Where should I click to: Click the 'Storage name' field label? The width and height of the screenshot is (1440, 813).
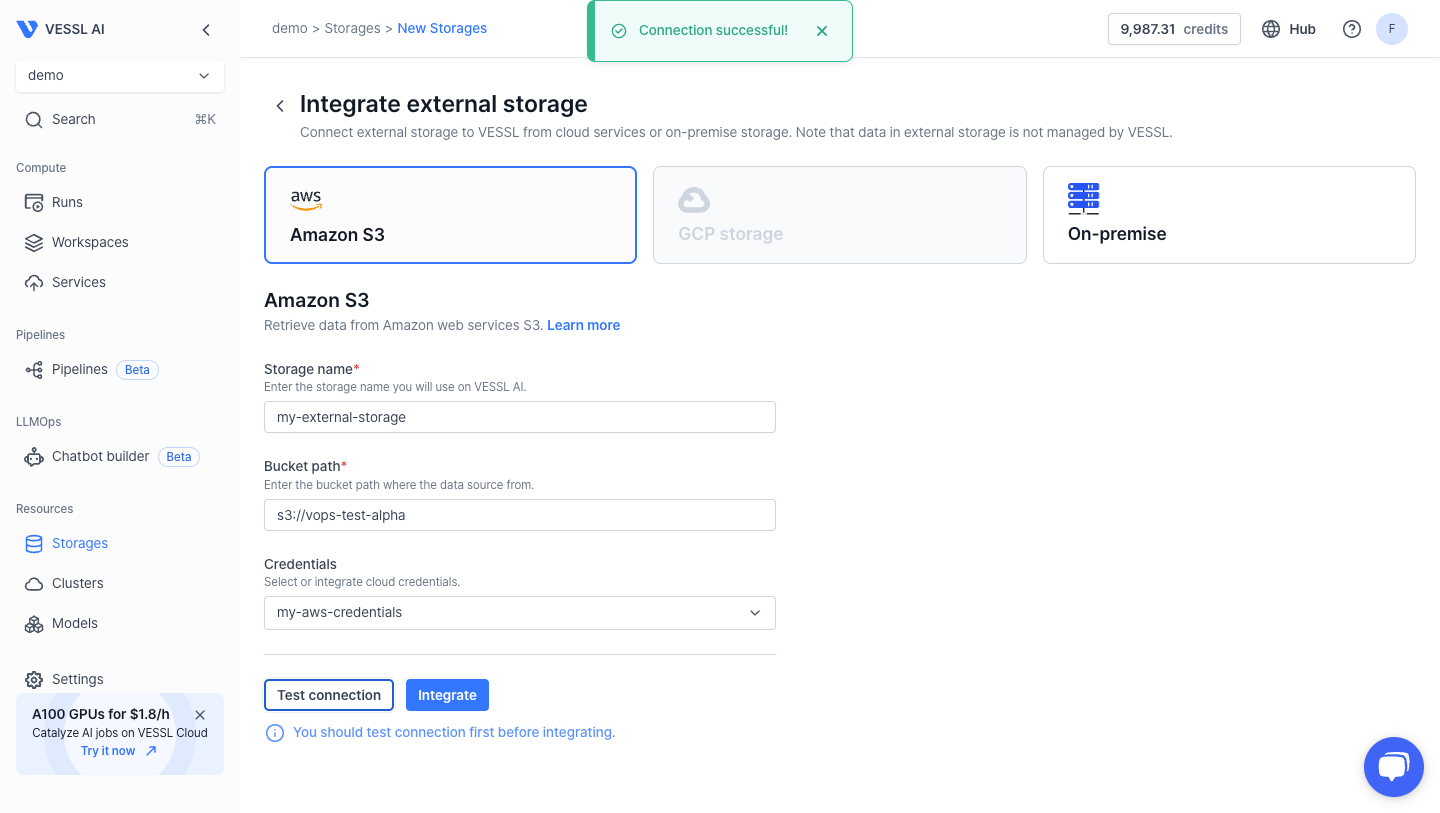click(311, 369)
